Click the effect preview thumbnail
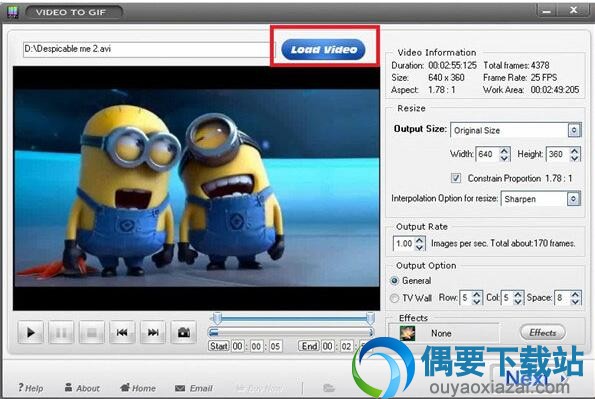 pyautogui.click(x=407, y=333)
